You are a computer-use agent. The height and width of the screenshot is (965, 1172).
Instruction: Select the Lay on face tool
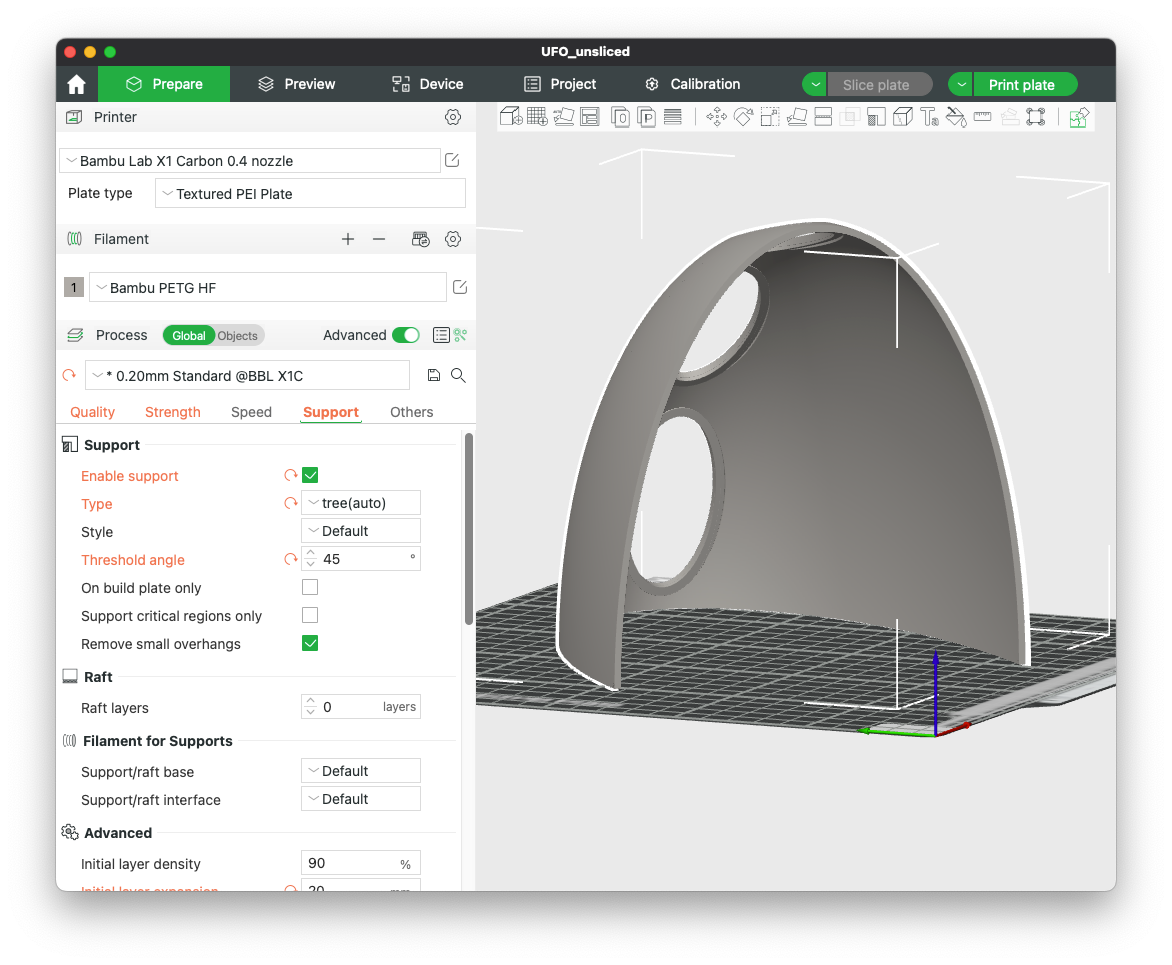pyautogui.click(x=797, y=117)
